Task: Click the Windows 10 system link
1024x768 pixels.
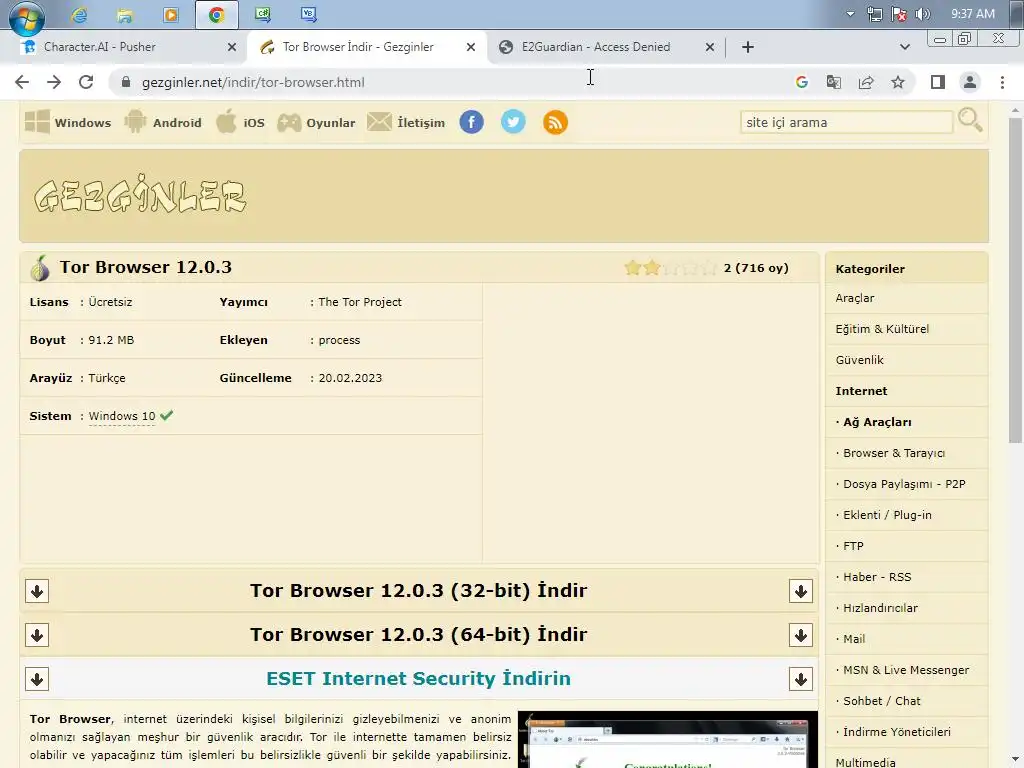Action: click(122, 416)
